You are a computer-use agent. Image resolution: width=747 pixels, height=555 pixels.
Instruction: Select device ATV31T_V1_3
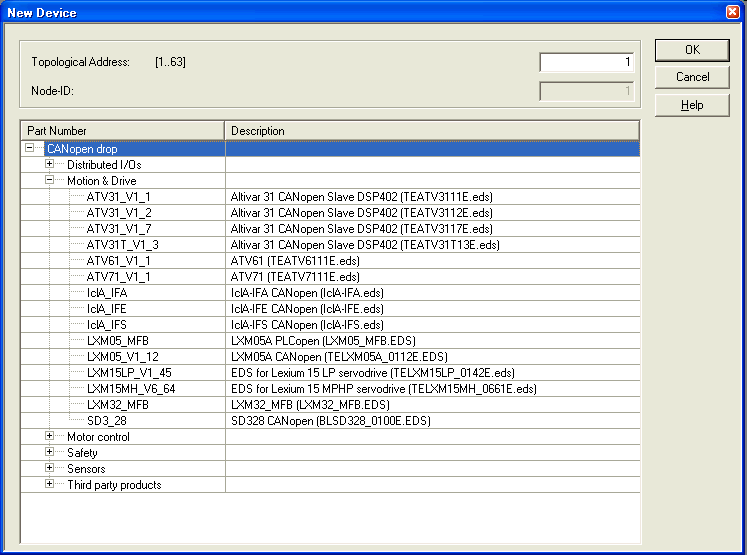(122, 245)
